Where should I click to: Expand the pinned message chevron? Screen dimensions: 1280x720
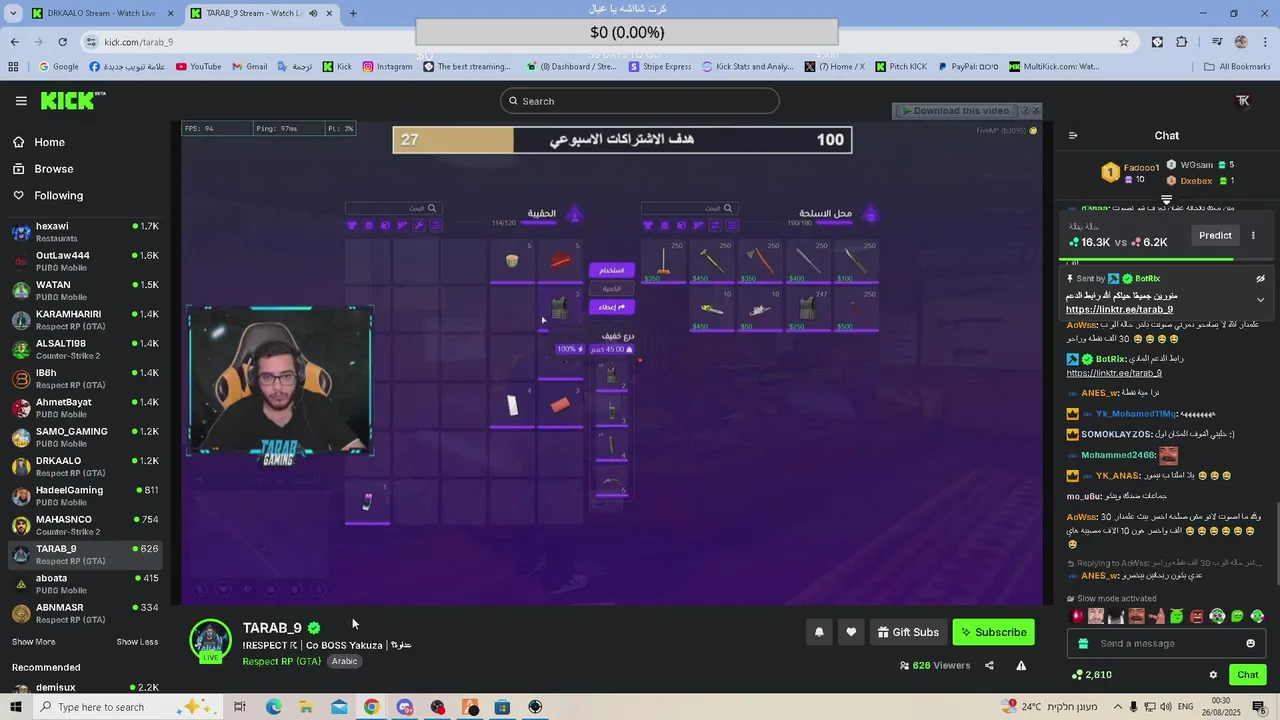pyautogui.click(x=1260, y=300)
